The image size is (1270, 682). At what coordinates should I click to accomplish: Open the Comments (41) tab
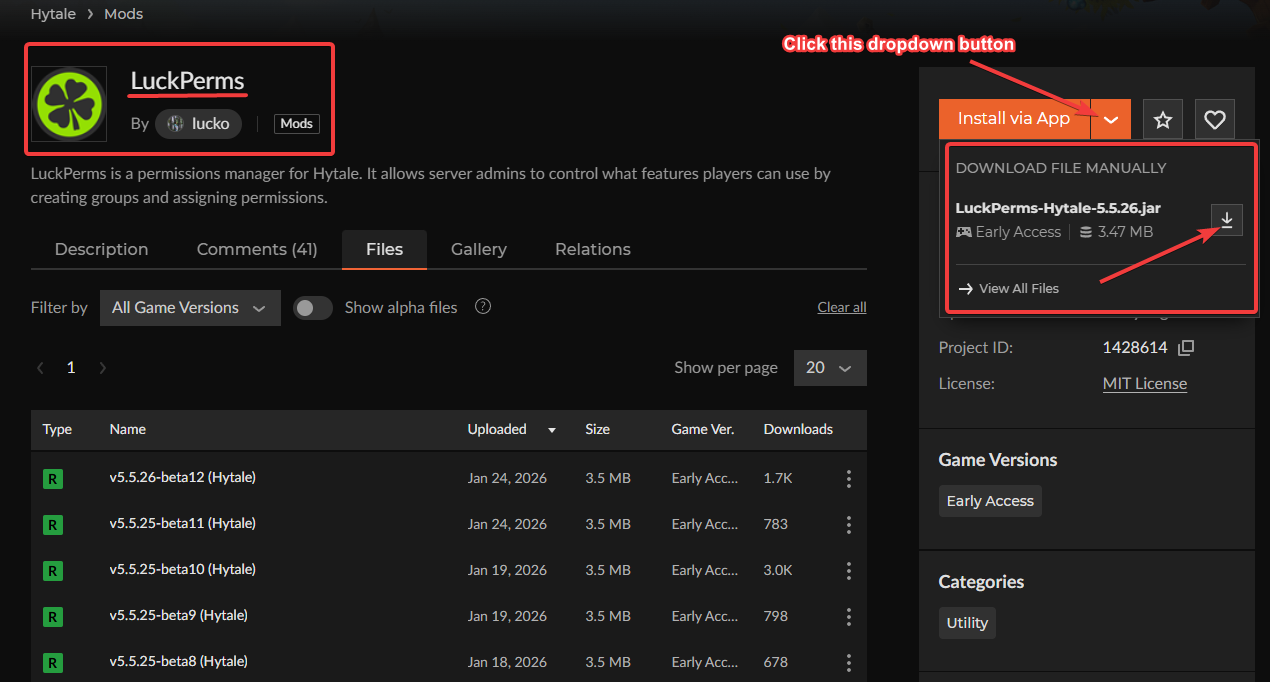click(x=257, y=249)
